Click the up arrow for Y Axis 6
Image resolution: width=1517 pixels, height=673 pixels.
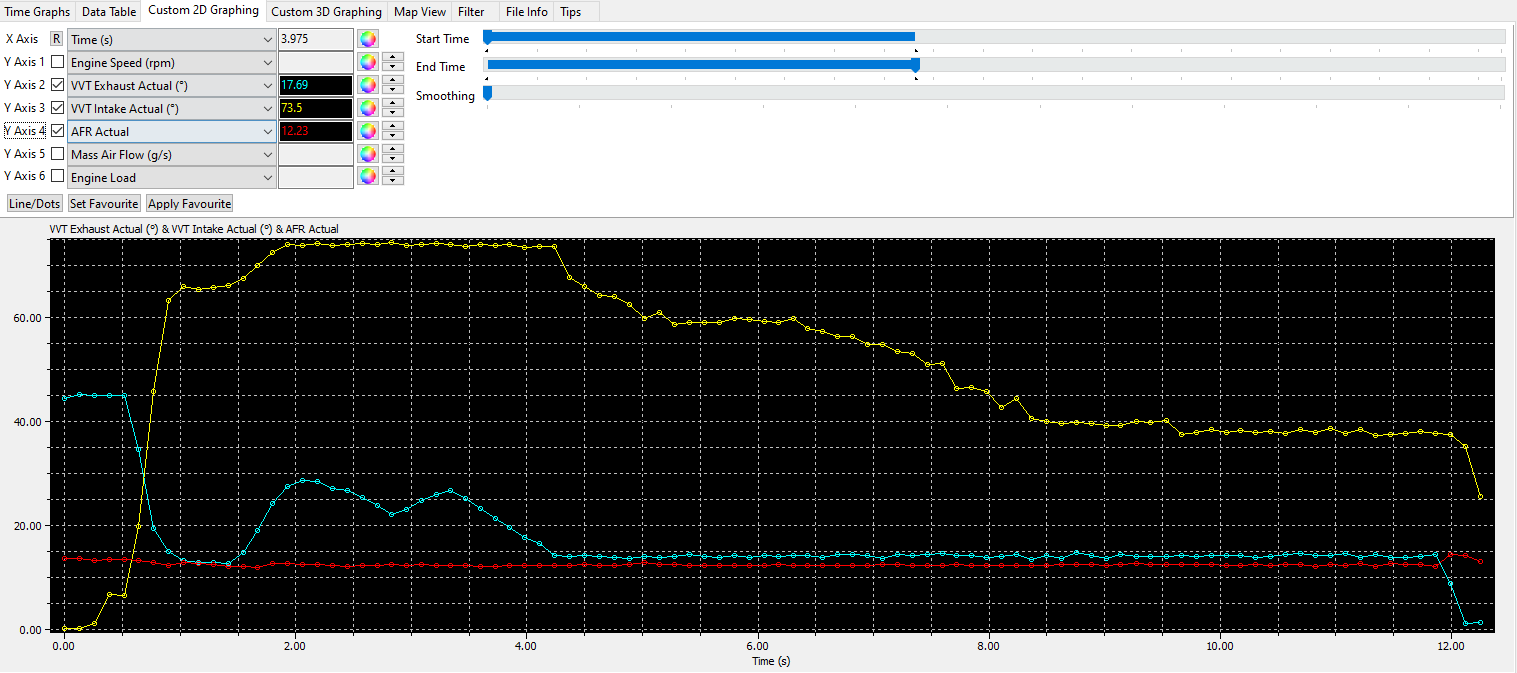393,172
